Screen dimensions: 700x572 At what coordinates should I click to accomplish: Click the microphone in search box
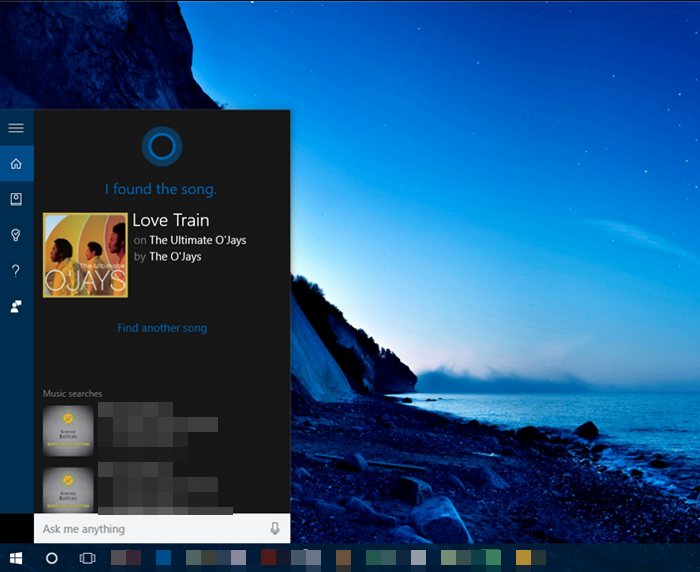coord(275,529)
